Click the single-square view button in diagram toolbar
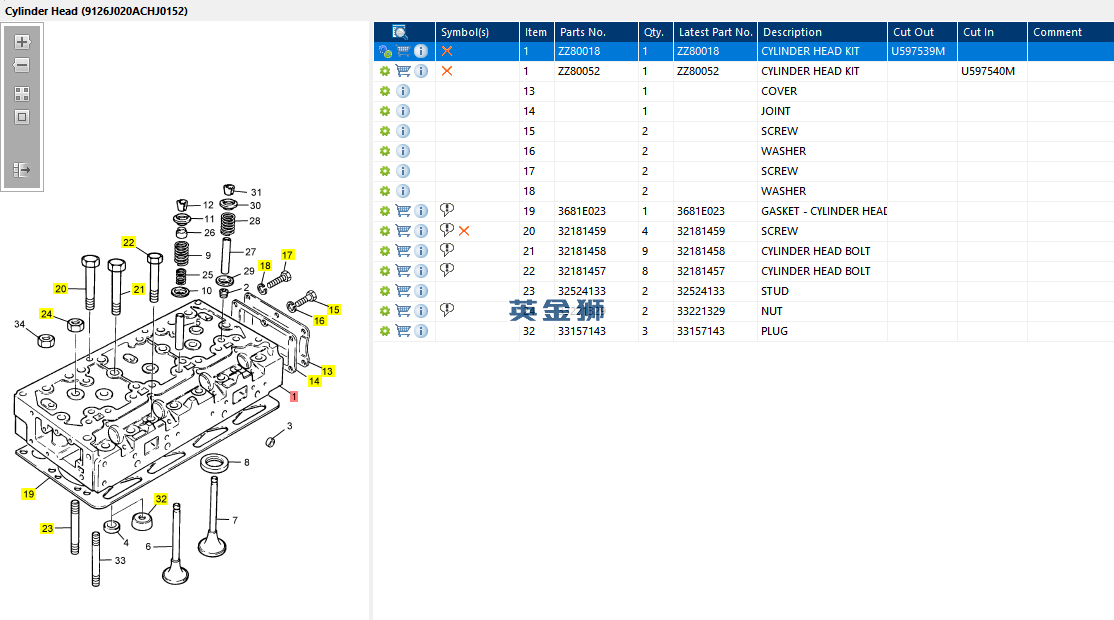 pos(22,117)
